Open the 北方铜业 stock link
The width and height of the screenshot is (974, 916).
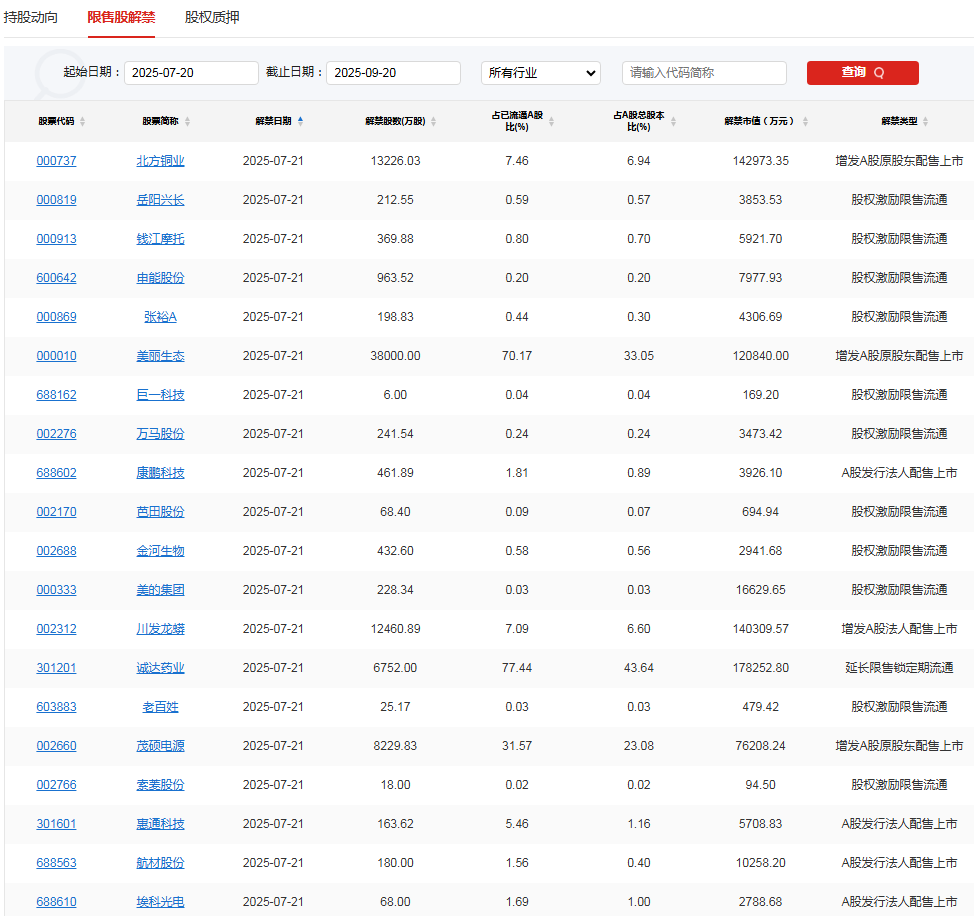point(160,160)
